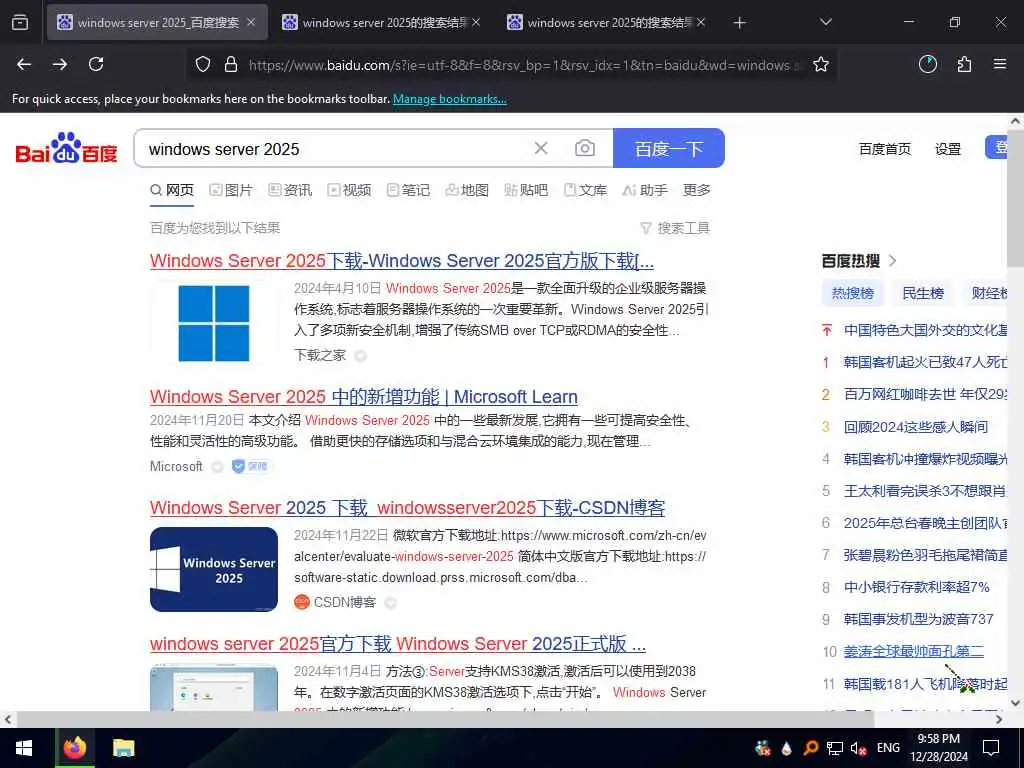The width and height of the screenshot is (1024, 768).
Task: Click the muted speaker volume tray icon
Action: pos(858,748)
